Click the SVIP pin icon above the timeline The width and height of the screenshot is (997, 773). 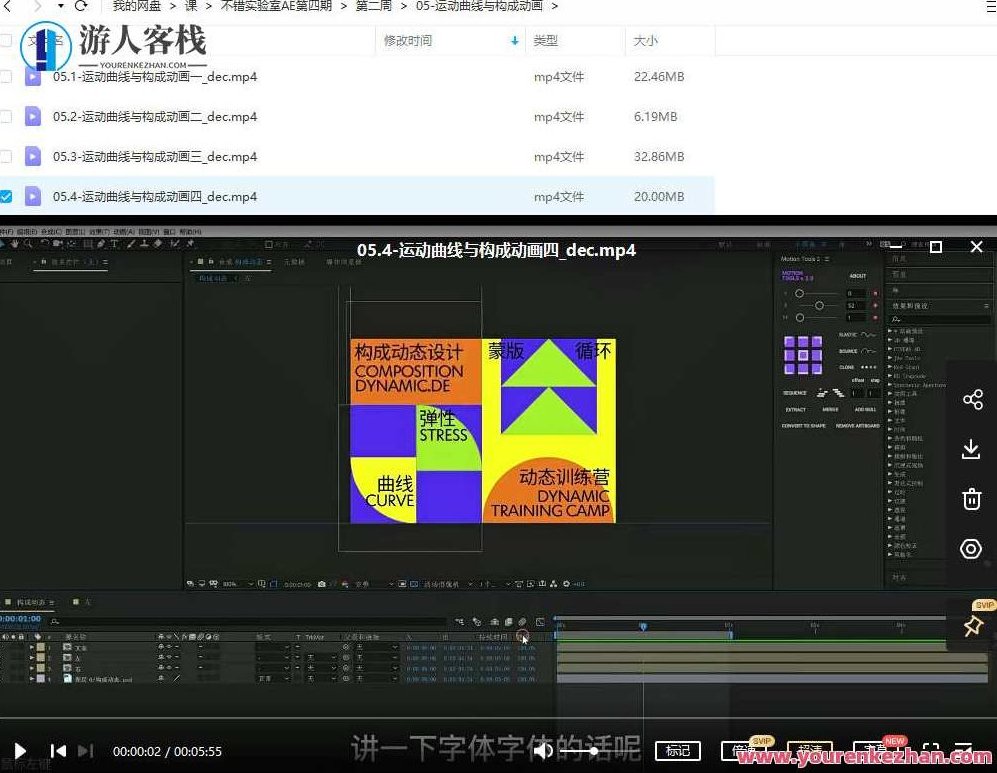pyautogui.click(x=973, y=625)
